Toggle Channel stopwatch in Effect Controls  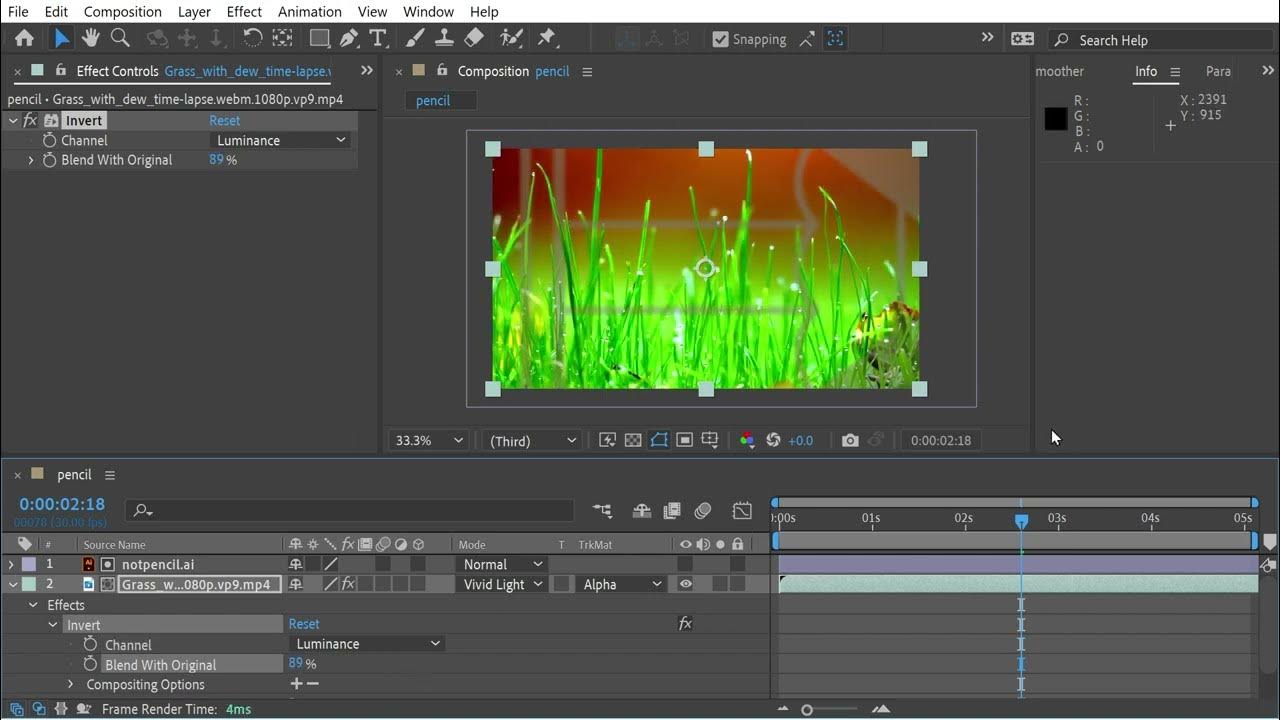(x=49, y=140)
